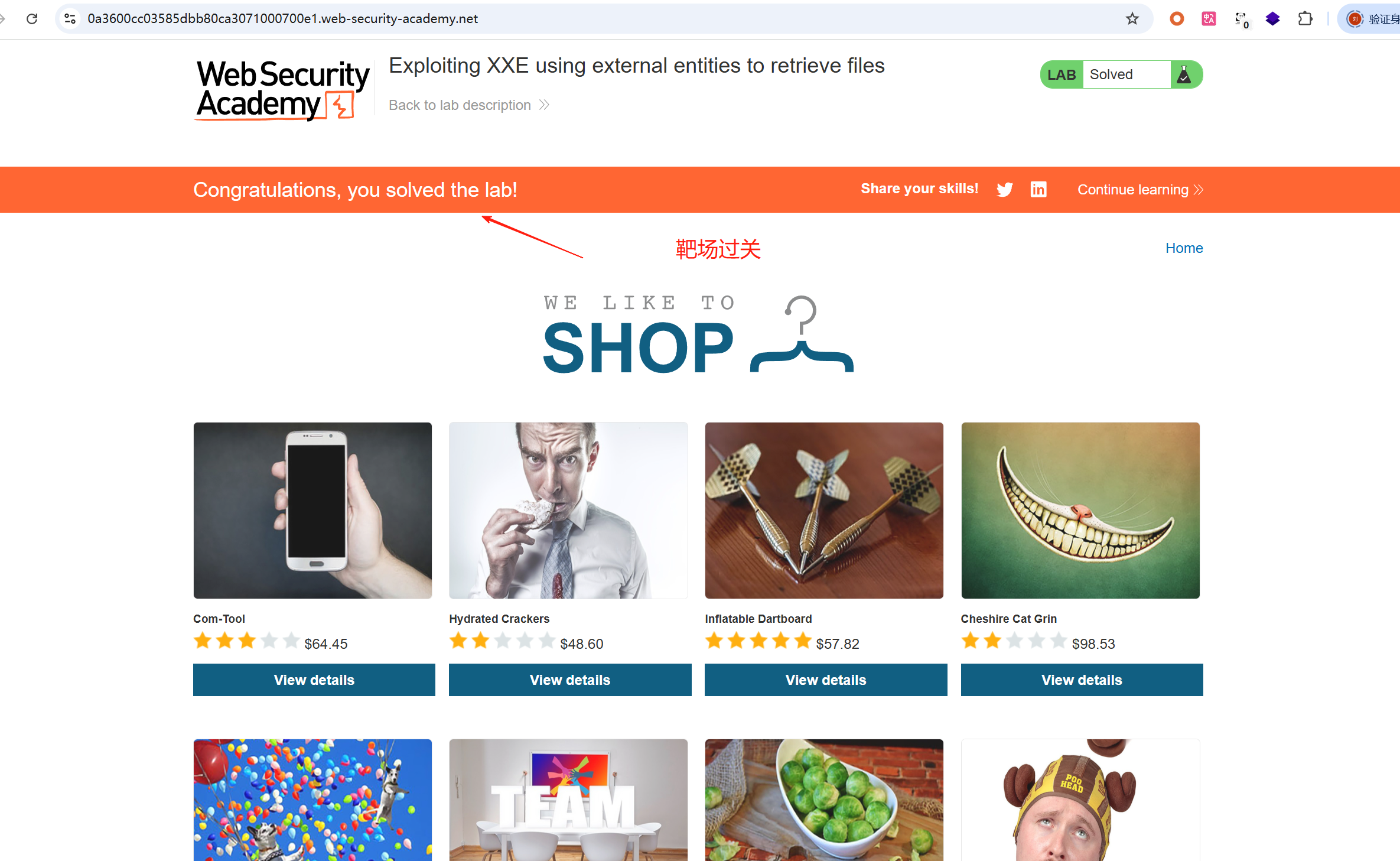The image size is (1400, 861).
Task: View details for Hydrated Crackers
Action: pos(570,680)
